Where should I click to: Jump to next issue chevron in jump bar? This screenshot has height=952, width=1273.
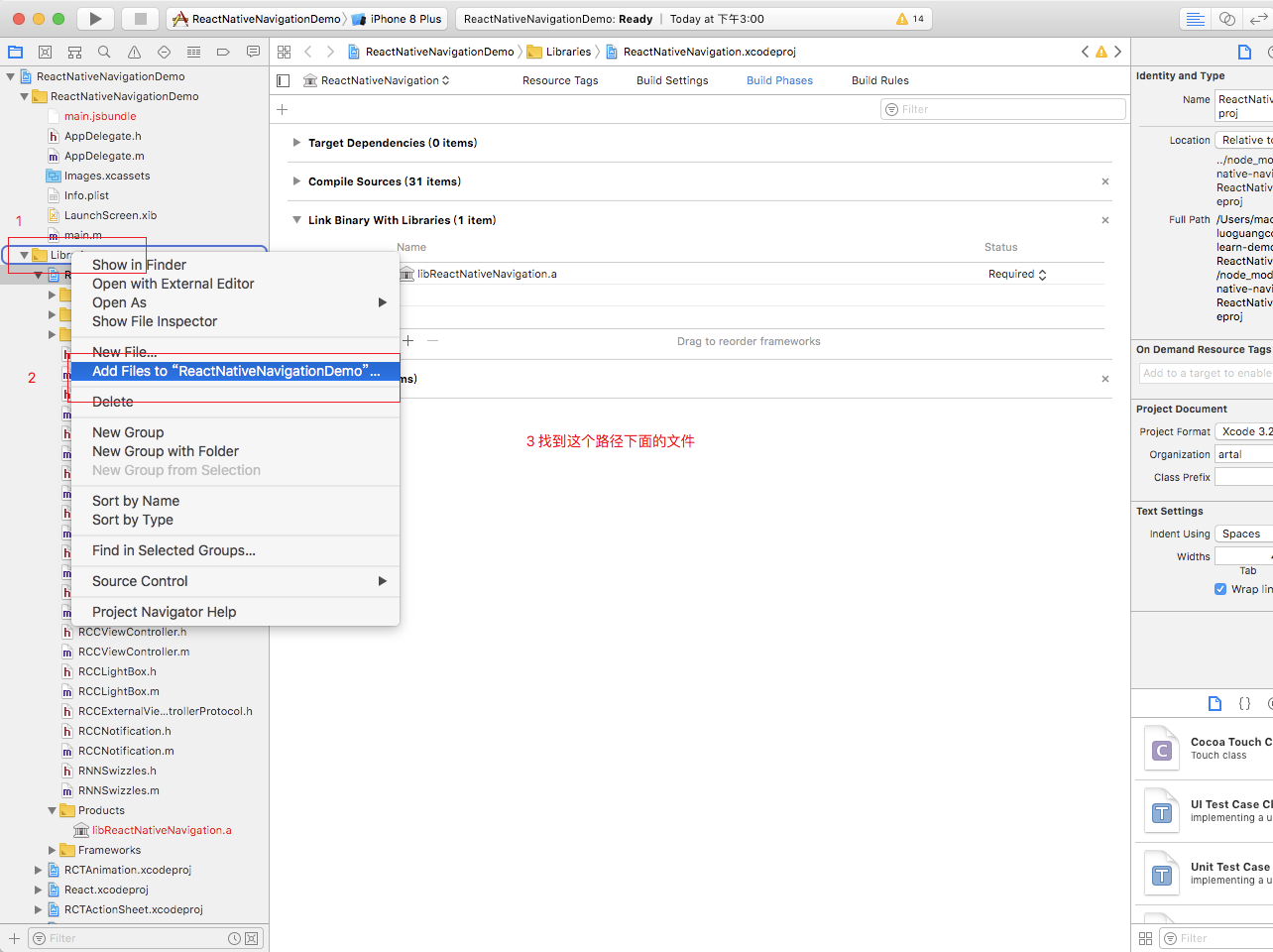click(x=1117, y=52)
